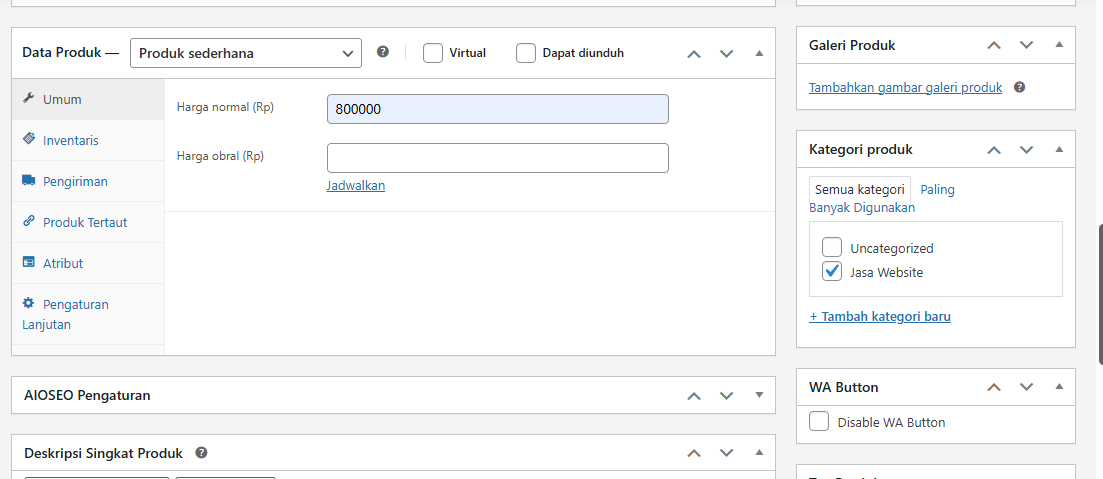Move AIOSEO Pengaturan panel up arrow

coord(694,395)
